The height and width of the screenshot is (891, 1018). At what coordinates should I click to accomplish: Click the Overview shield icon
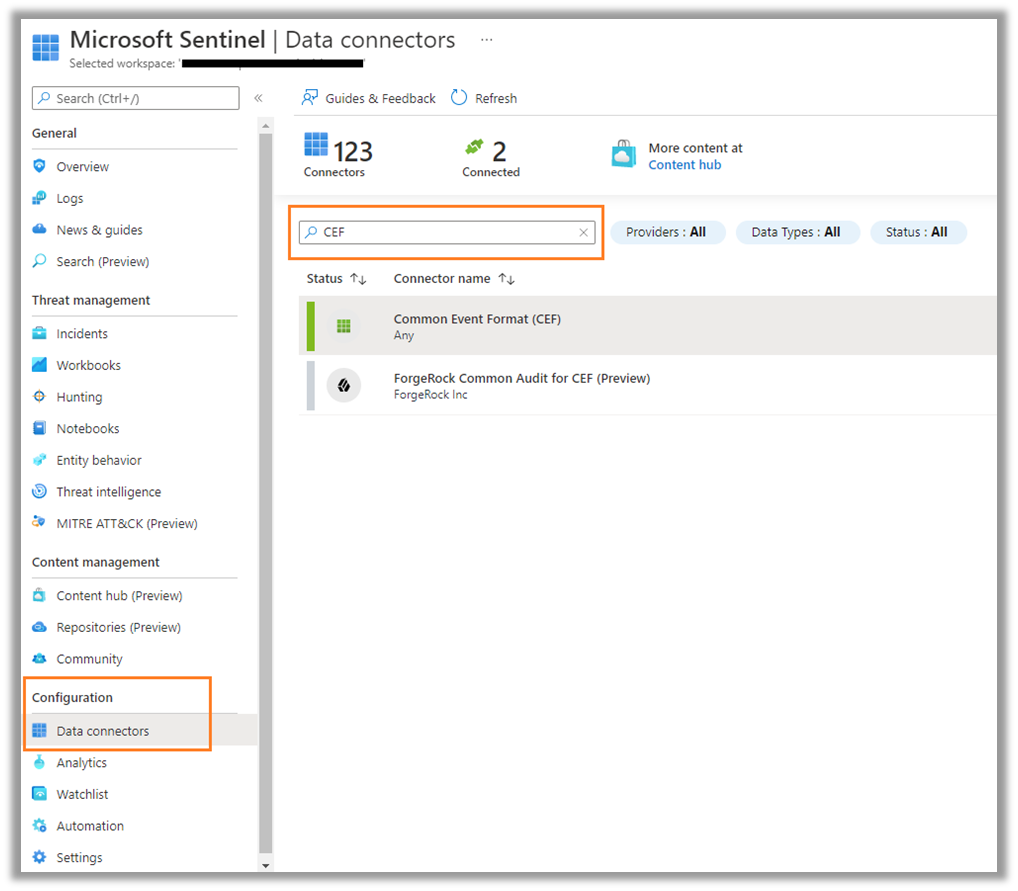40,167
